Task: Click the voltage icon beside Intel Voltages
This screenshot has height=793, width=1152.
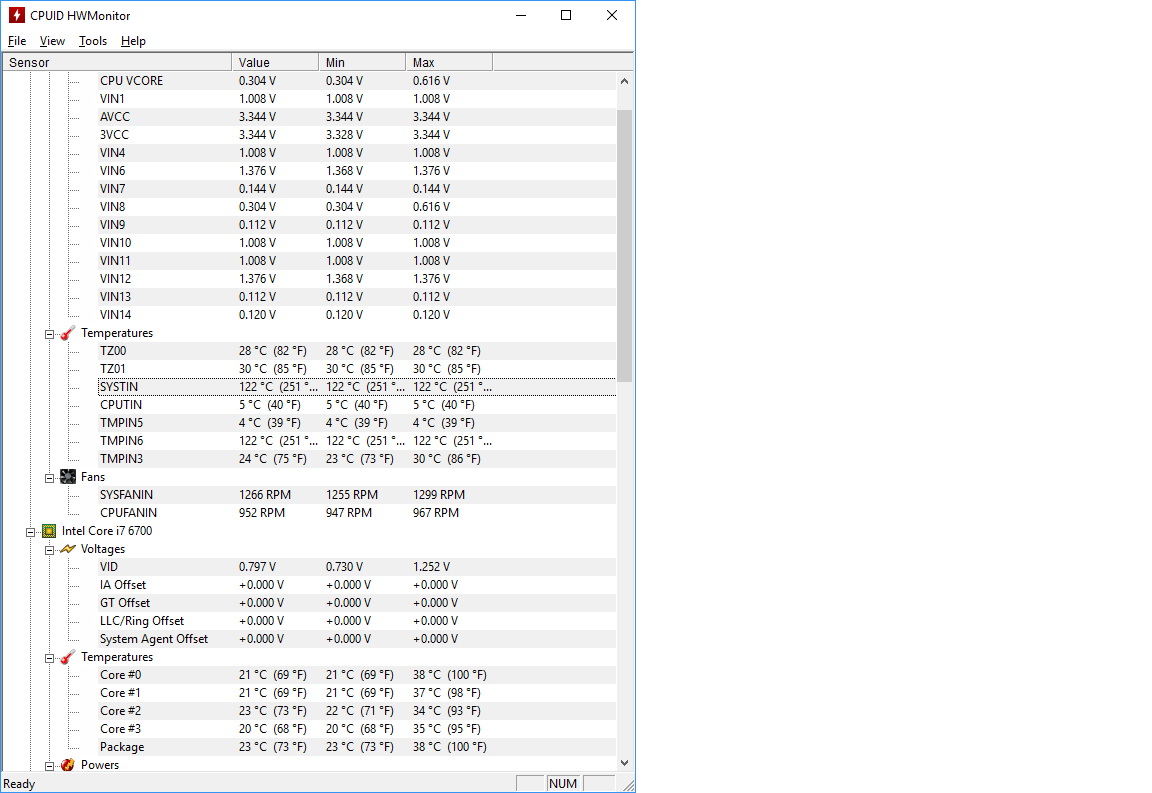Action: [x=68, y=549]
